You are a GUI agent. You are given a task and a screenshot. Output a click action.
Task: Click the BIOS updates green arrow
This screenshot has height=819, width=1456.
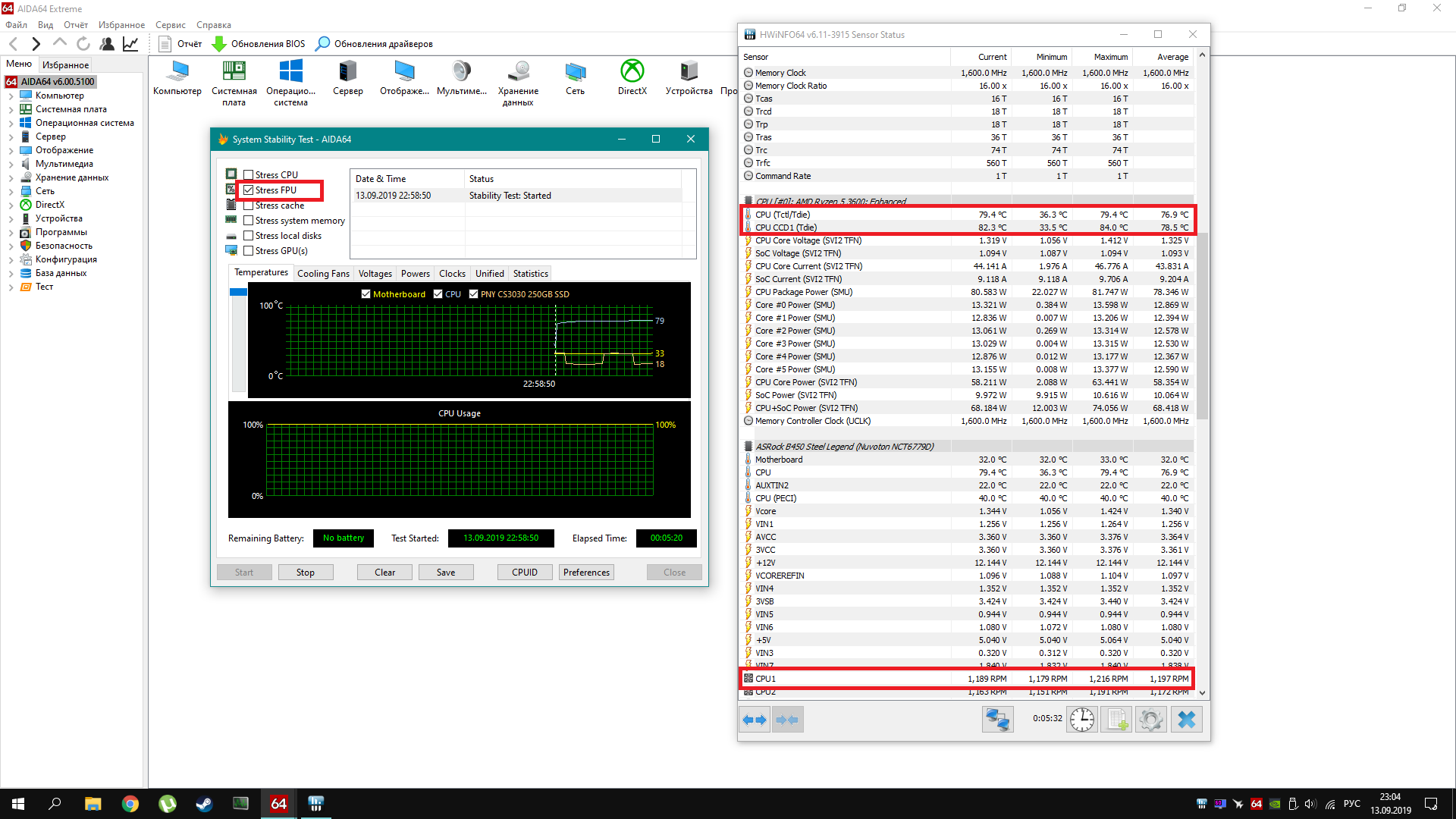(219, 44)
